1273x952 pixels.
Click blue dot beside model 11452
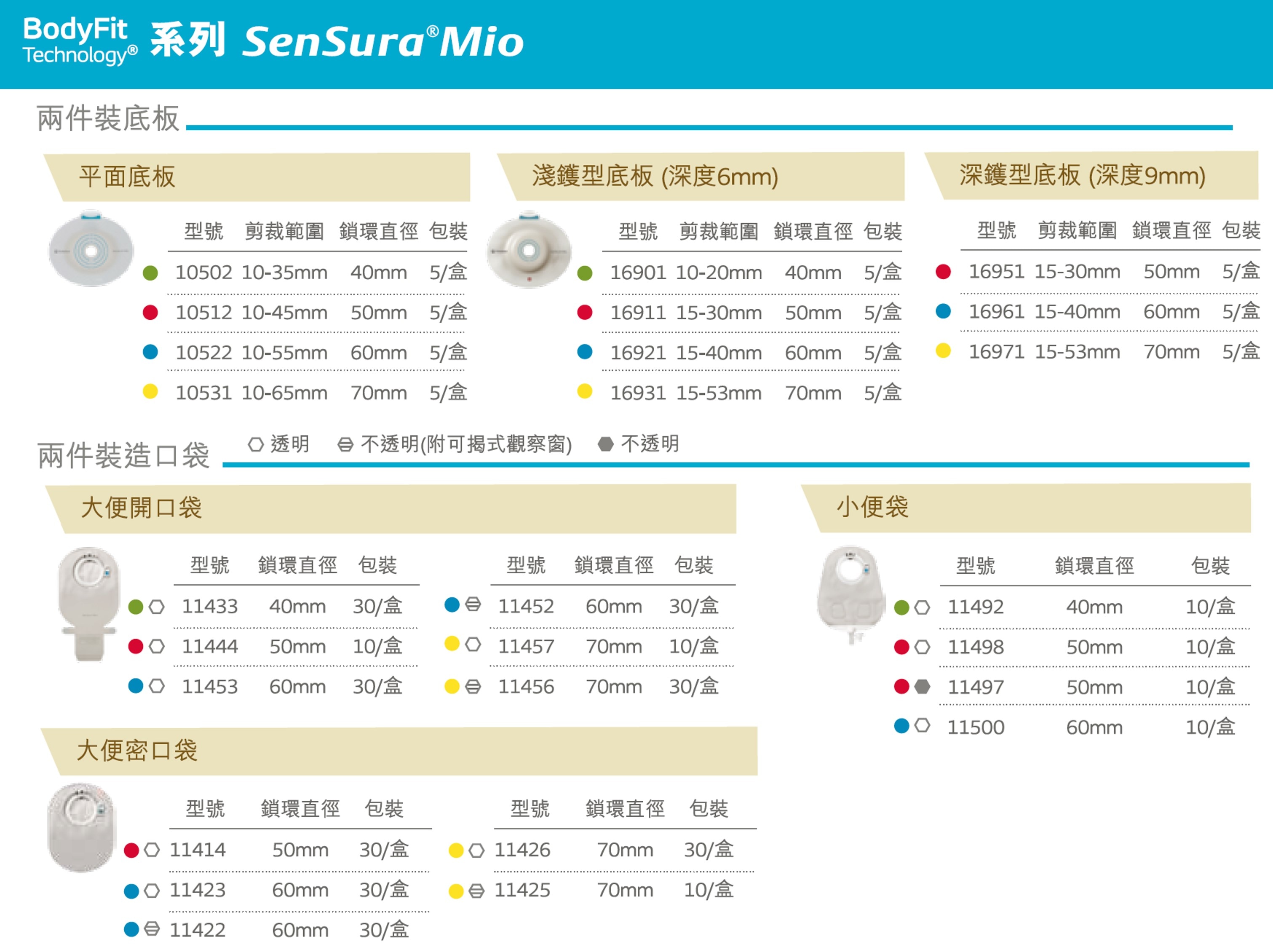pos(452,604)
